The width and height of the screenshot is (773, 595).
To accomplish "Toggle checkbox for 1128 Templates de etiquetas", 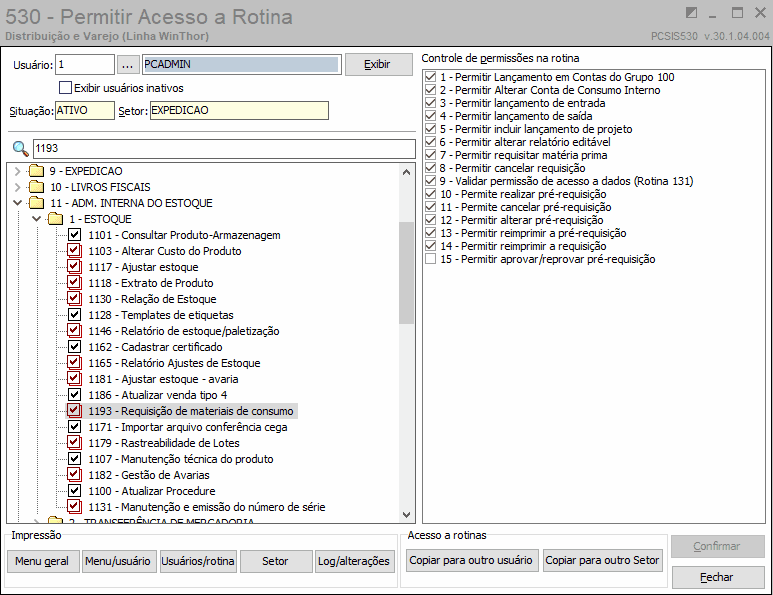I will (74, 315).
